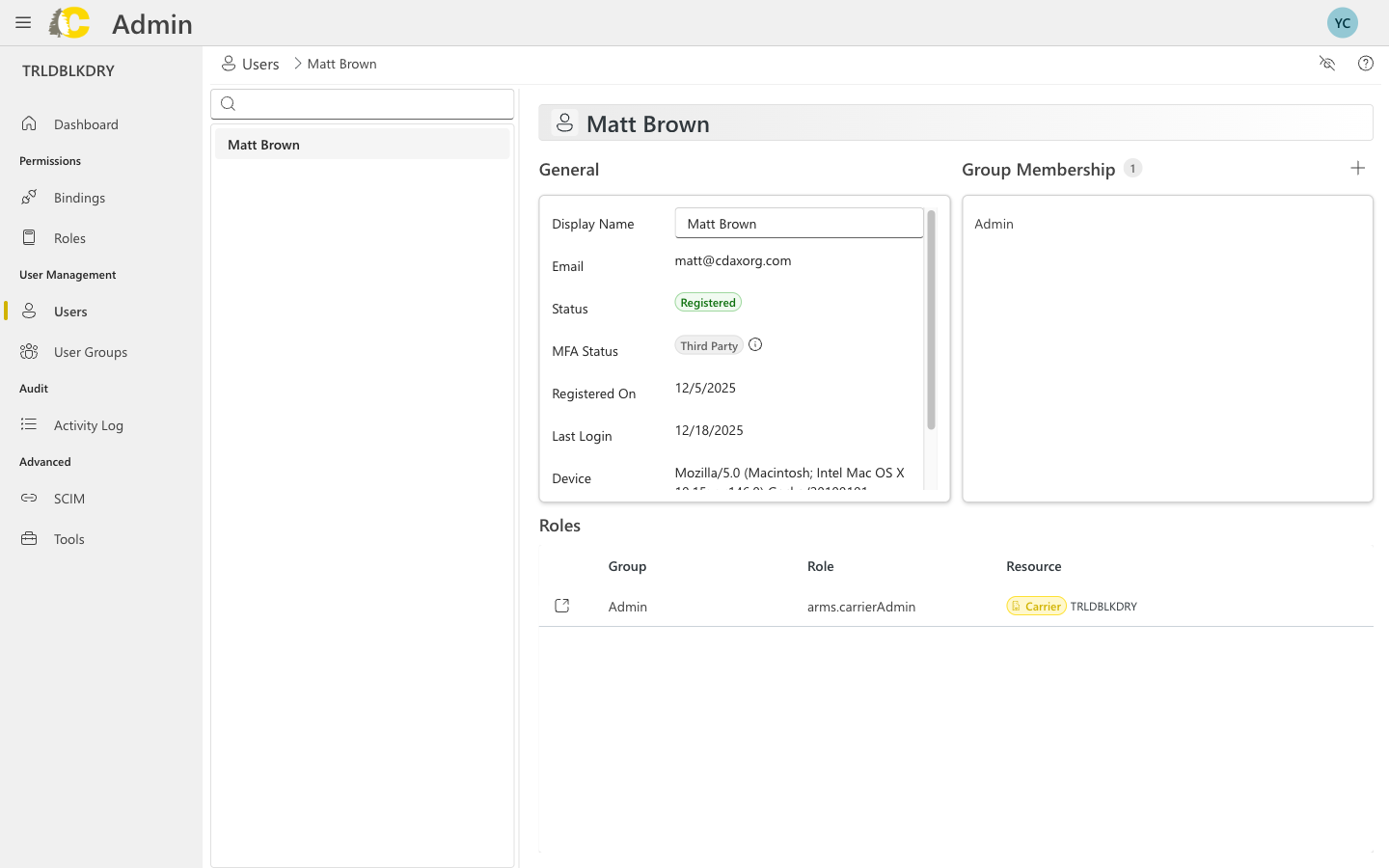
Task: Toggle the hide-details eye-slash icon
Action: [x=1327, y=63]
